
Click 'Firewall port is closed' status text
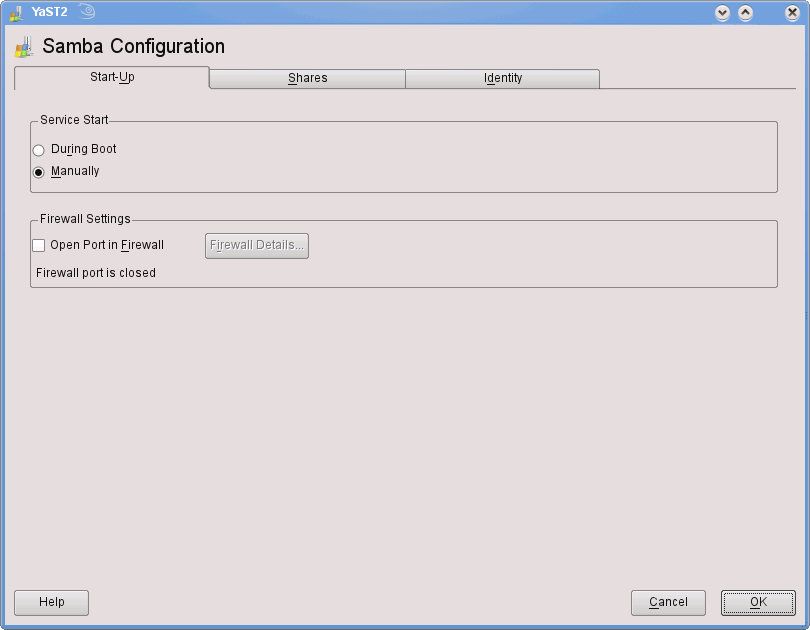coord(96,273)
